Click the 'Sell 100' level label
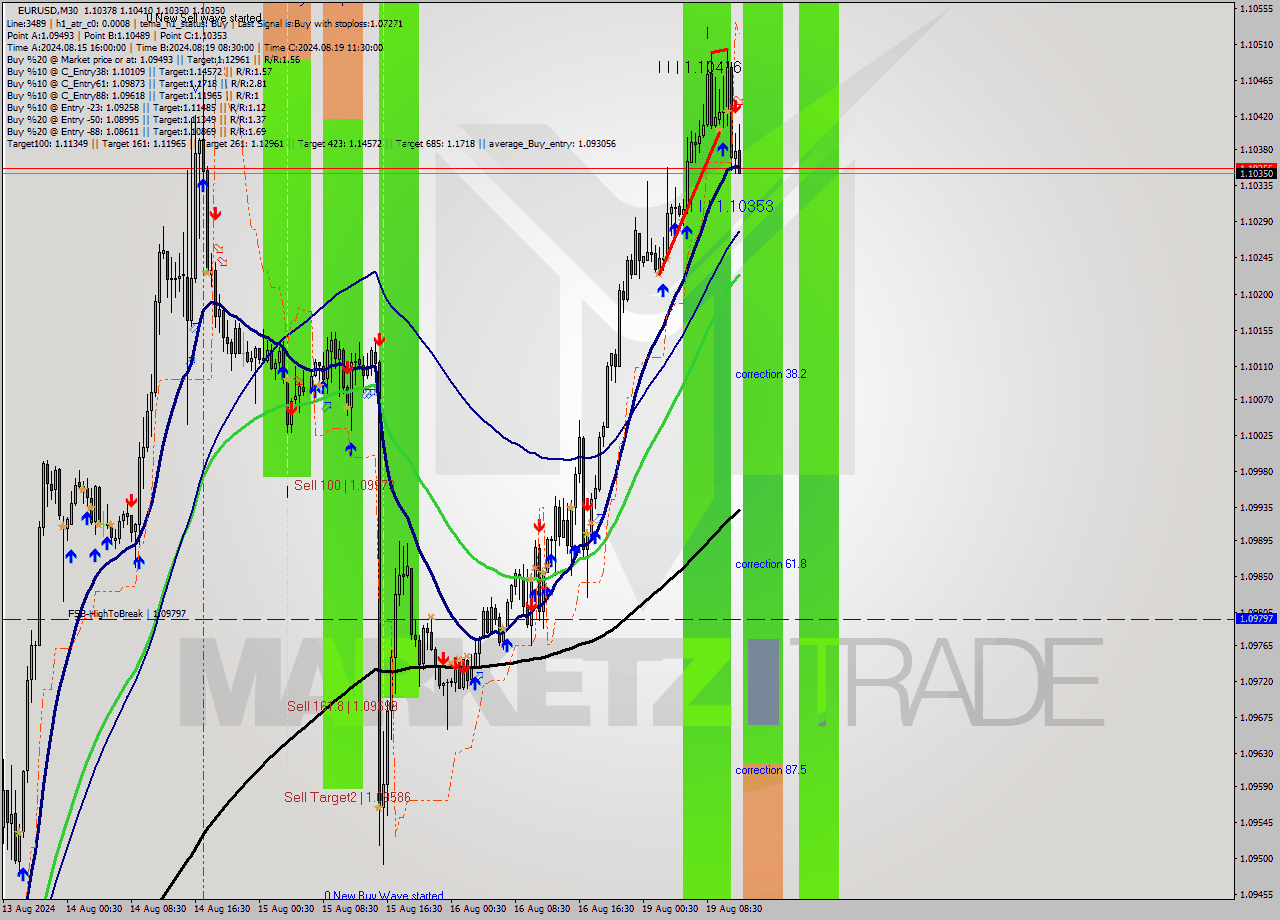Viewport: 1280px width, 920px height. coord(344,485)
